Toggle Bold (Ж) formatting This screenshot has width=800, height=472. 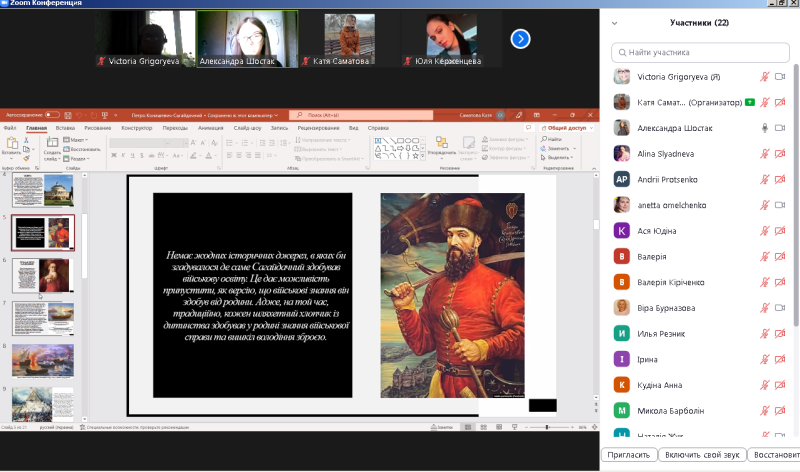114,155
